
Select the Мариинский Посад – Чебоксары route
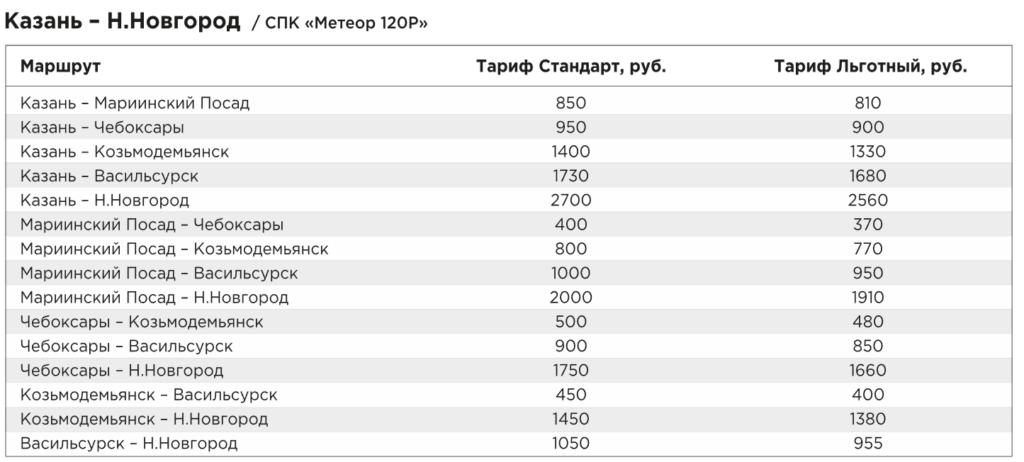(x=152, y=225)
